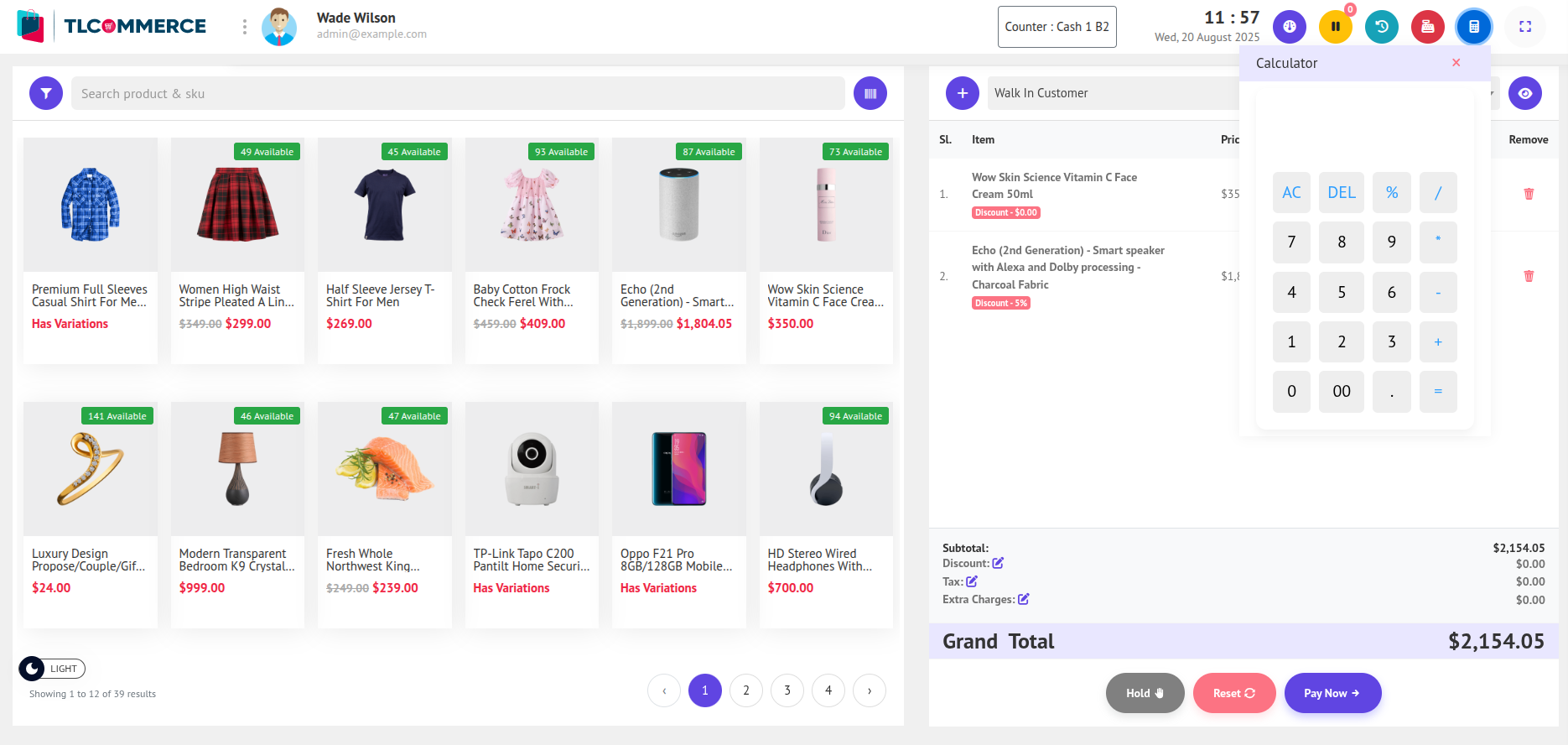The width and height of the screenshot is (1568, 745).
Task: Toggle the blue calculator button
Action: coord(1474,27)
